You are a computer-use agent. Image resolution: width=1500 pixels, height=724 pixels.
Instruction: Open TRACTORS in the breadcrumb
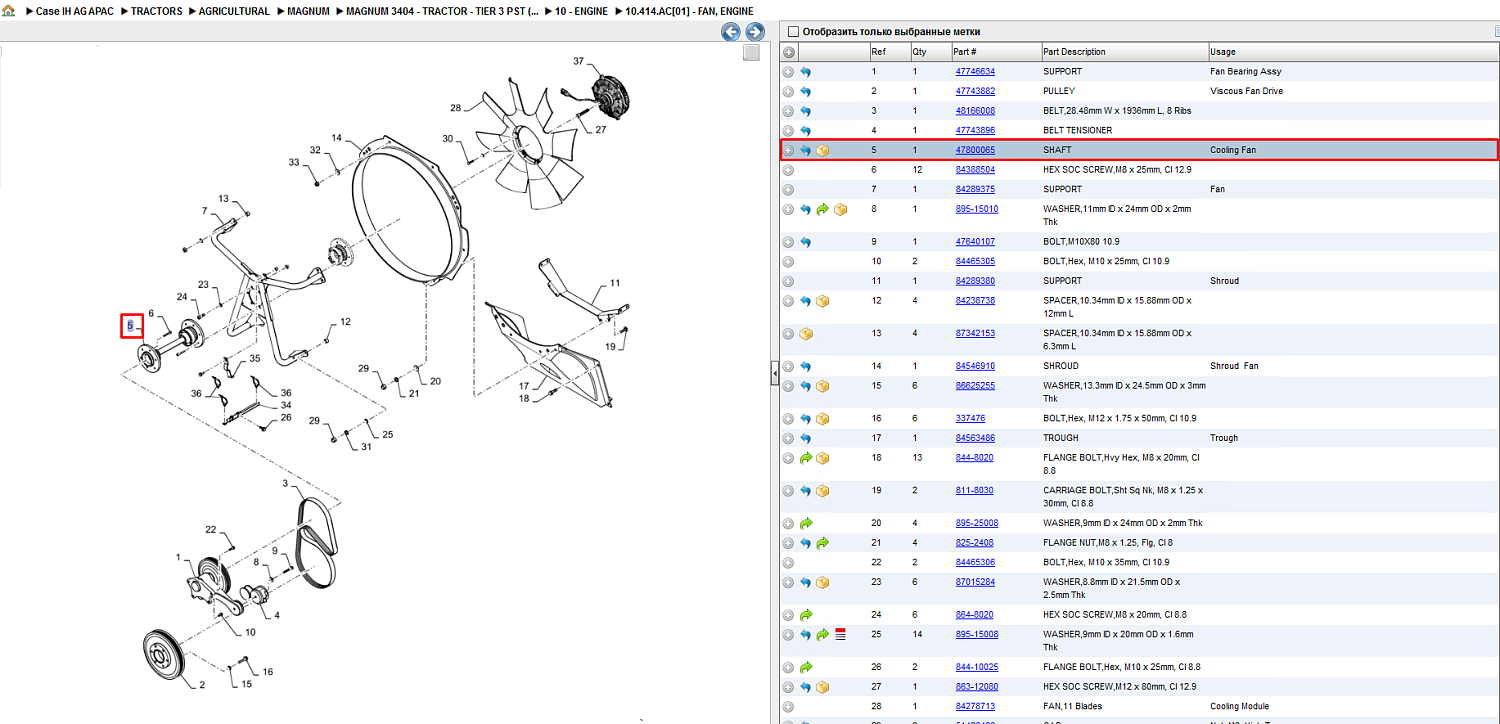tap(157, 11)
